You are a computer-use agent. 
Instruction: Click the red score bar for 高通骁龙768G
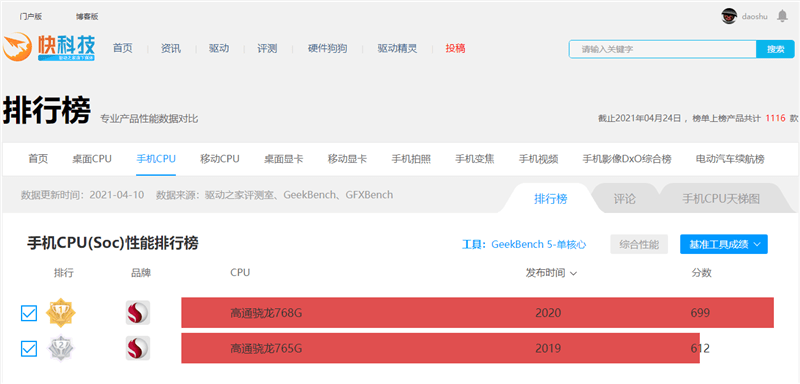[478, 313]
